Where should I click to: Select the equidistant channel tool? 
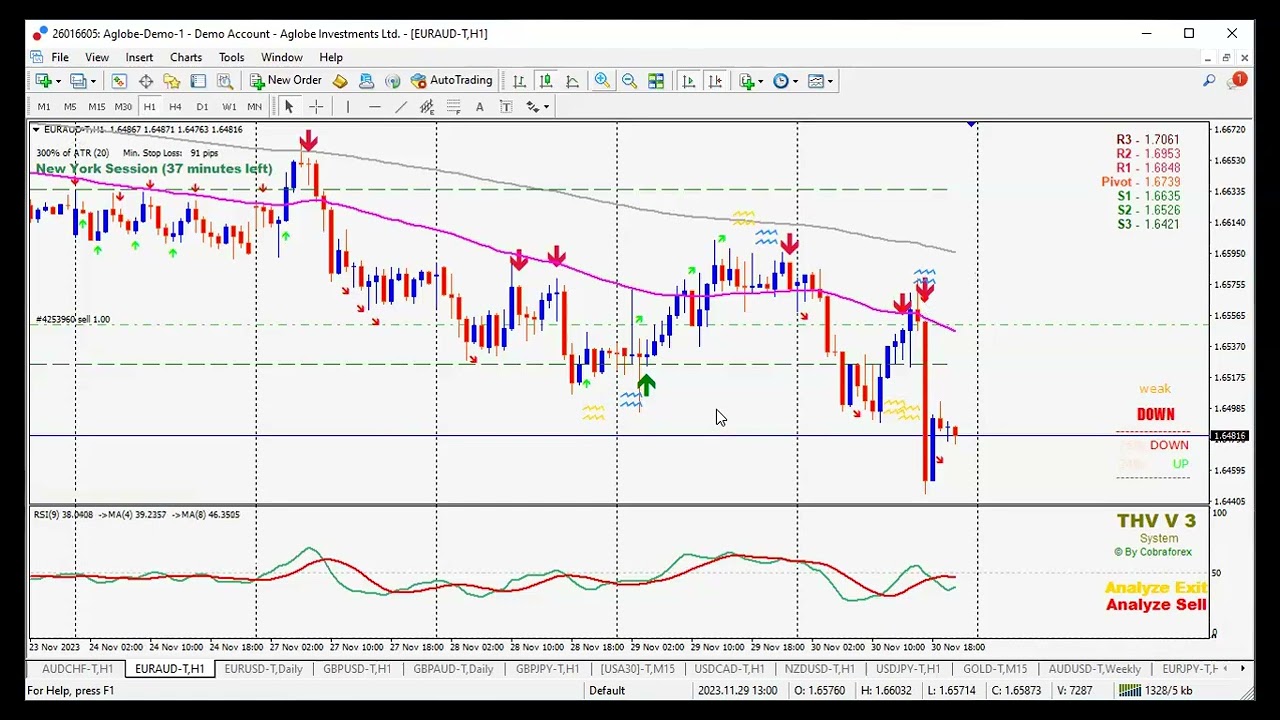click(x=427, y=107)
